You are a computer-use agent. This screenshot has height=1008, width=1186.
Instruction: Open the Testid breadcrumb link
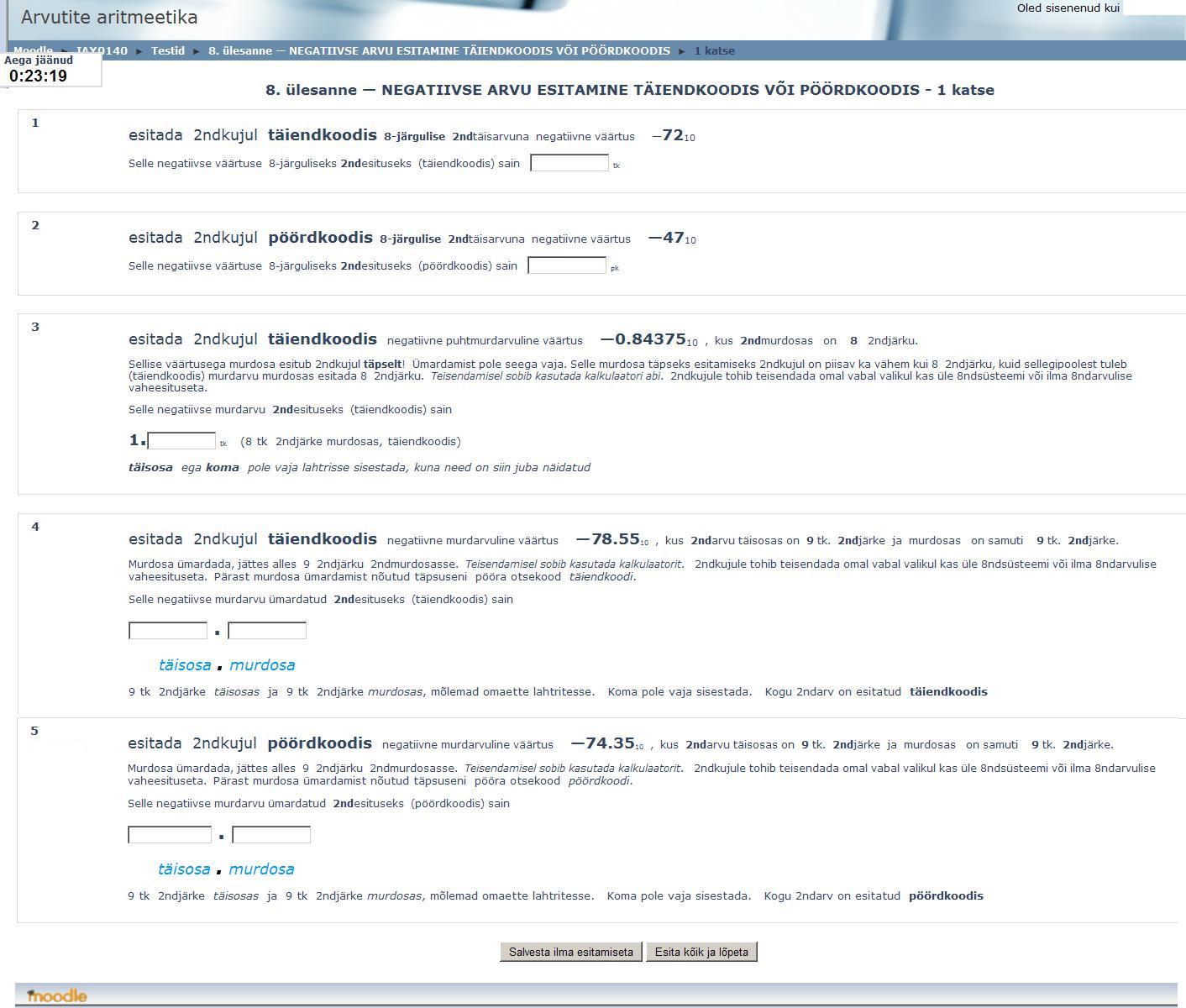[168, 51]
